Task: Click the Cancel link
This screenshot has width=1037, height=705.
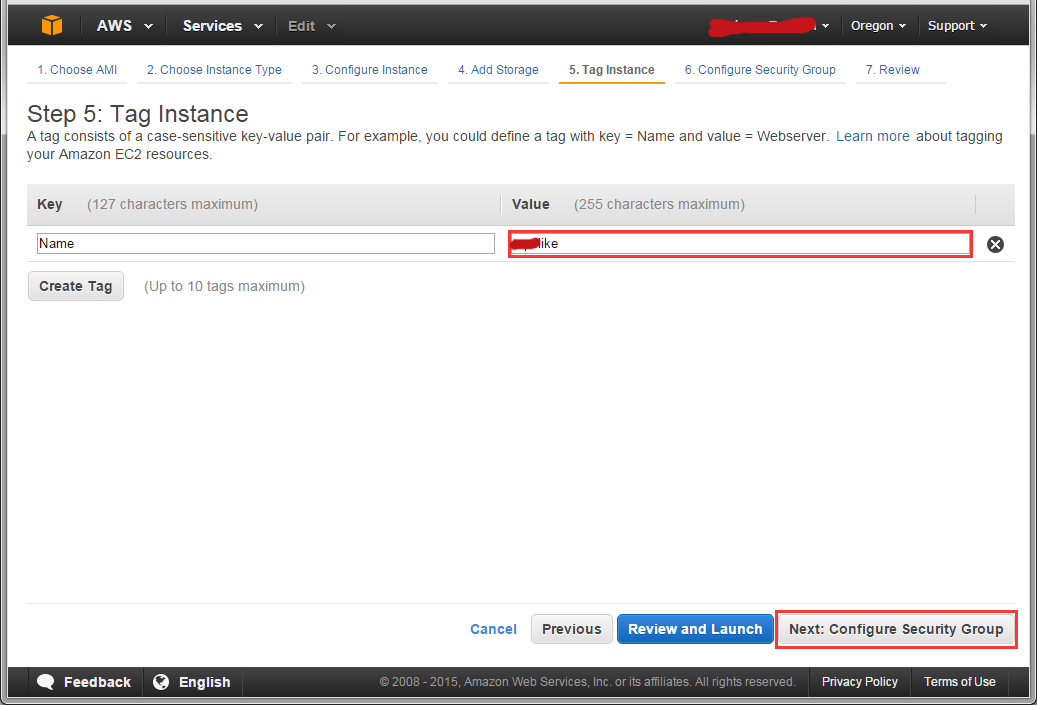Action: pos(493,629)
